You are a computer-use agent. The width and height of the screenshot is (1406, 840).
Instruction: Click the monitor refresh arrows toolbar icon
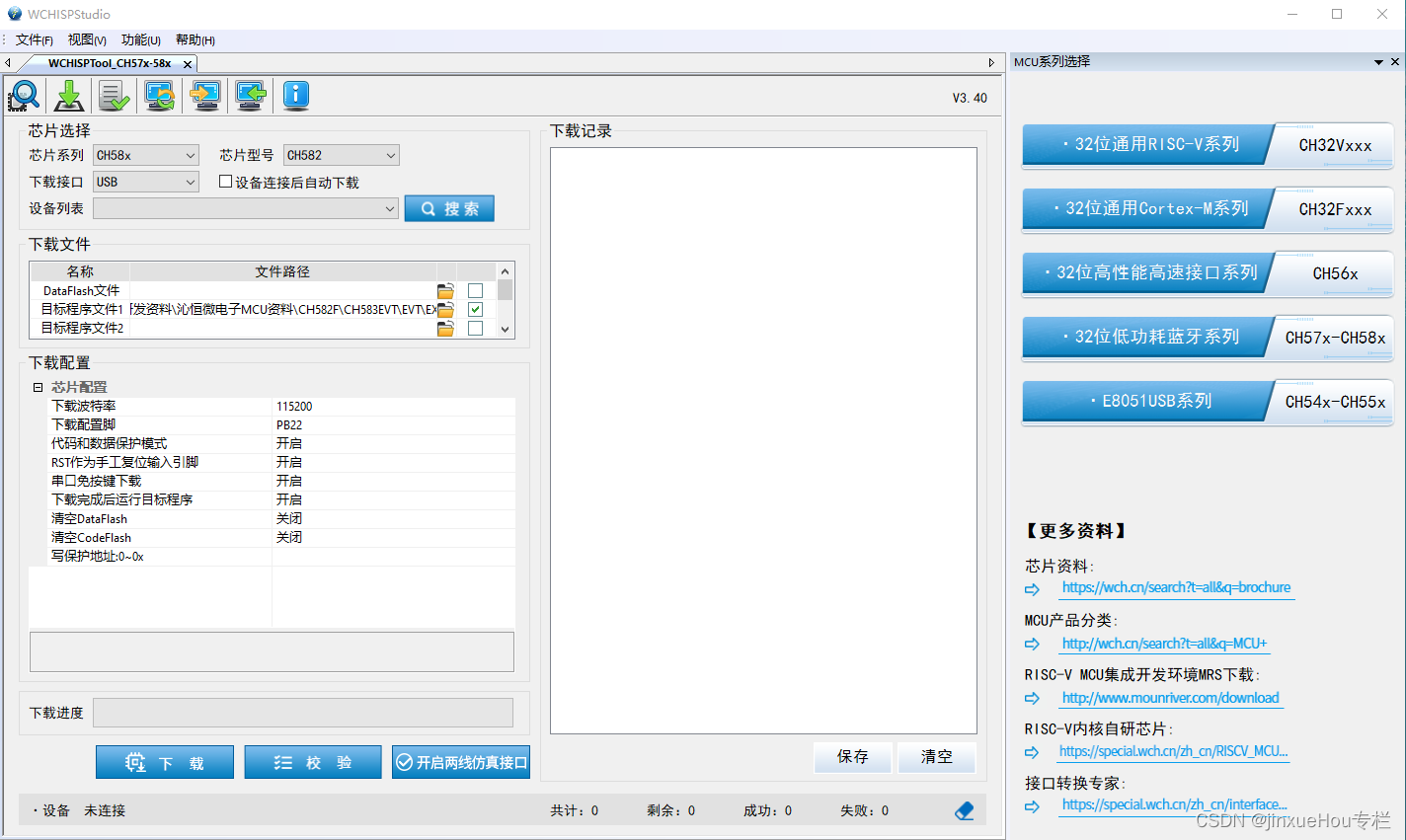pyautogui.click(x=160, y=96)
